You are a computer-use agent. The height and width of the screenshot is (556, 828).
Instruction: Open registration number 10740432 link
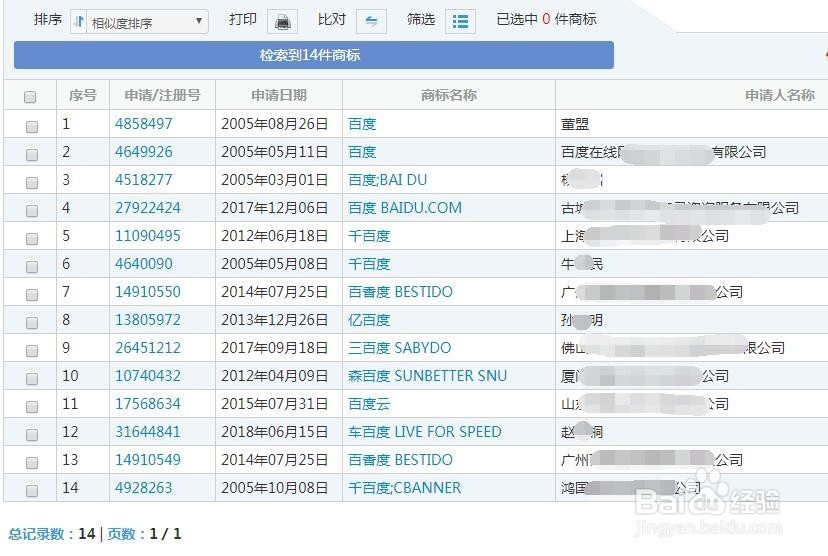coord(148,375)
